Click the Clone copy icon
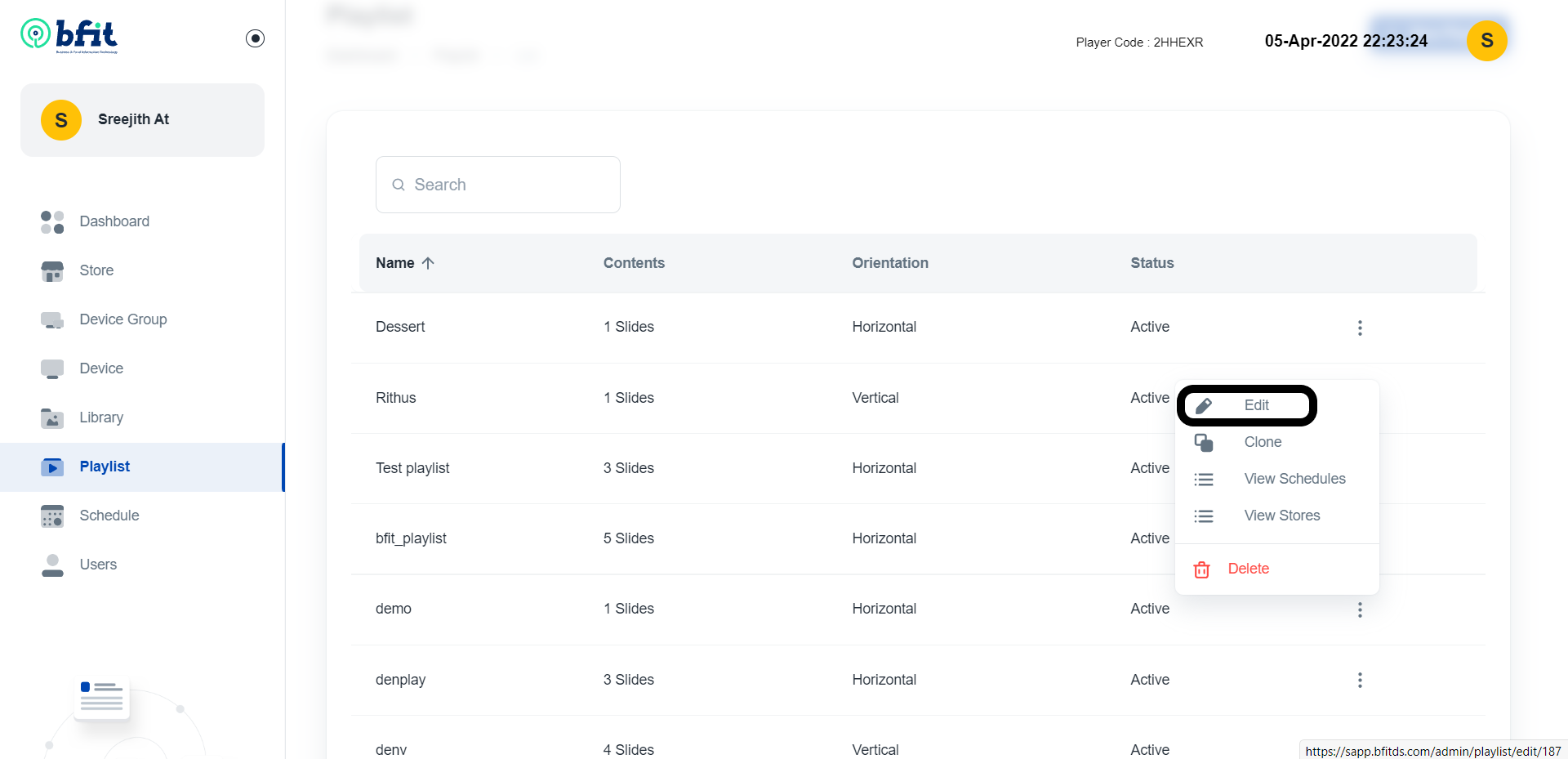The width and height of the screenshot is (1568, 759). [1204, 443]
